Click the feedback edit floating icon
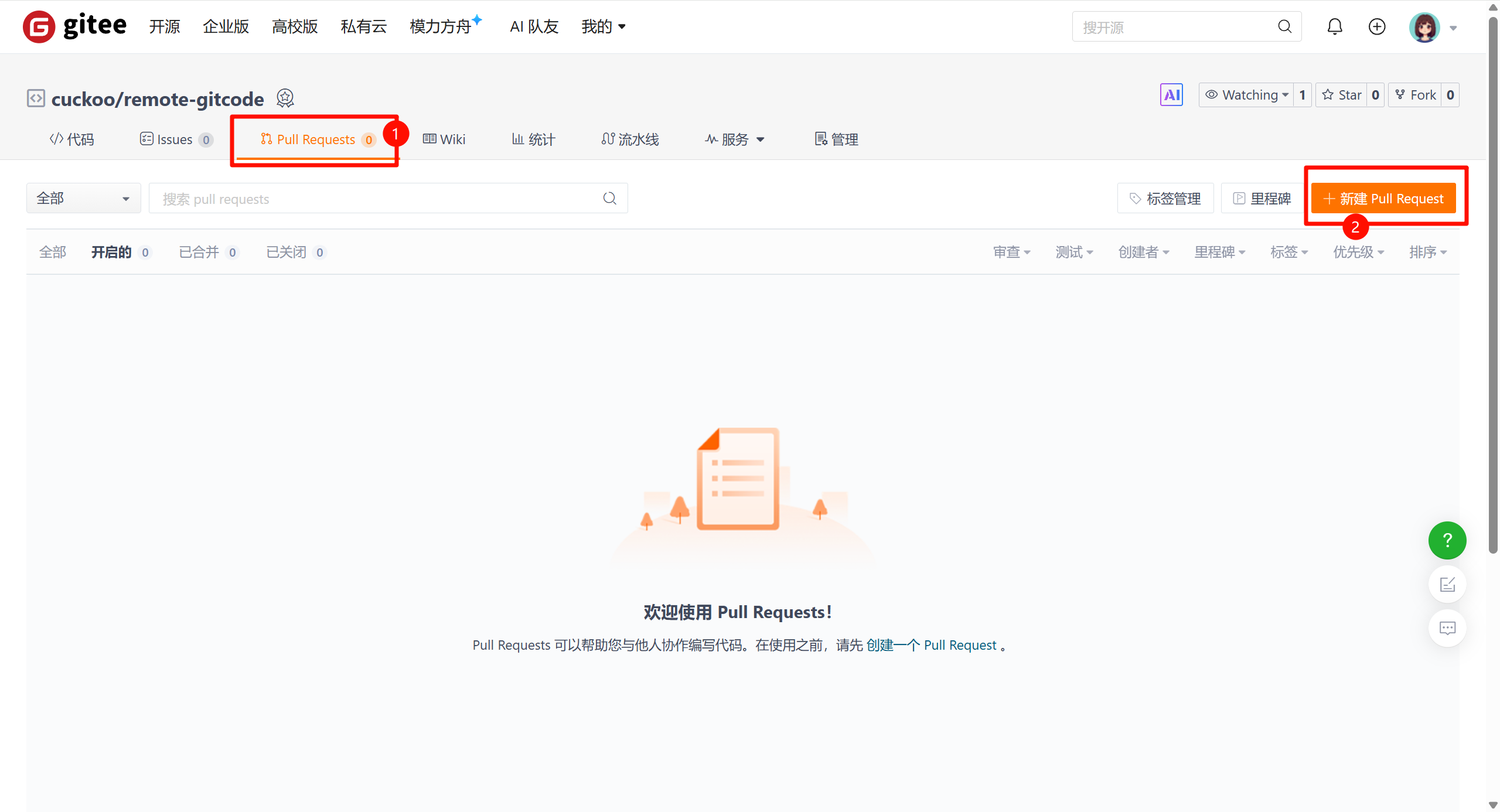 tap(1447, 584)
